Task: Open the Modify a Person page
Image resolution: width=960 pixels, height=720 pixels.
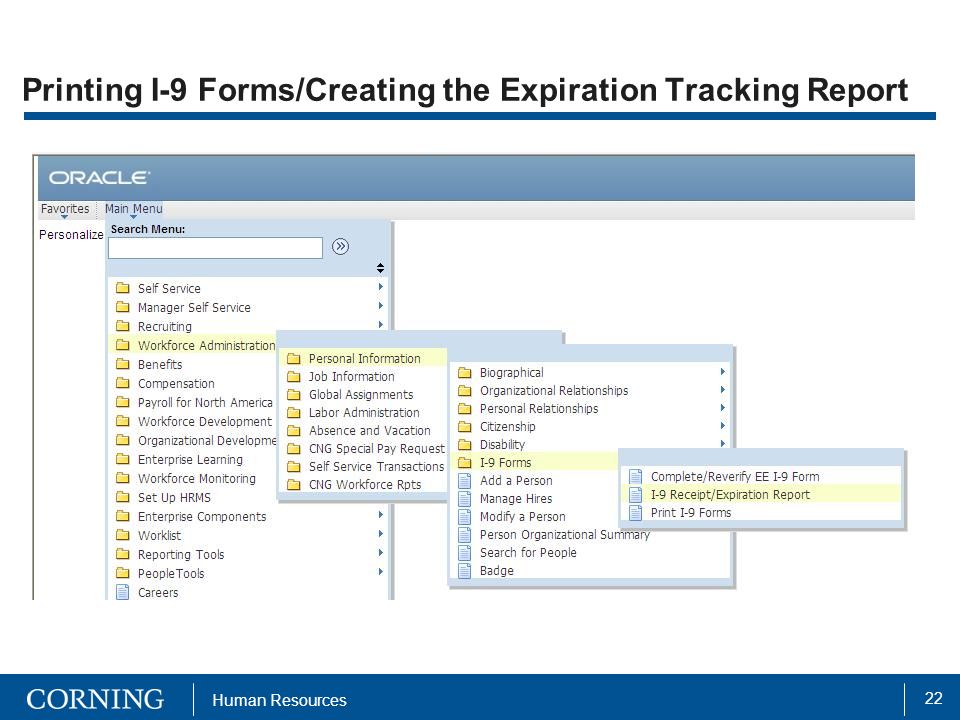Action: 522,517
